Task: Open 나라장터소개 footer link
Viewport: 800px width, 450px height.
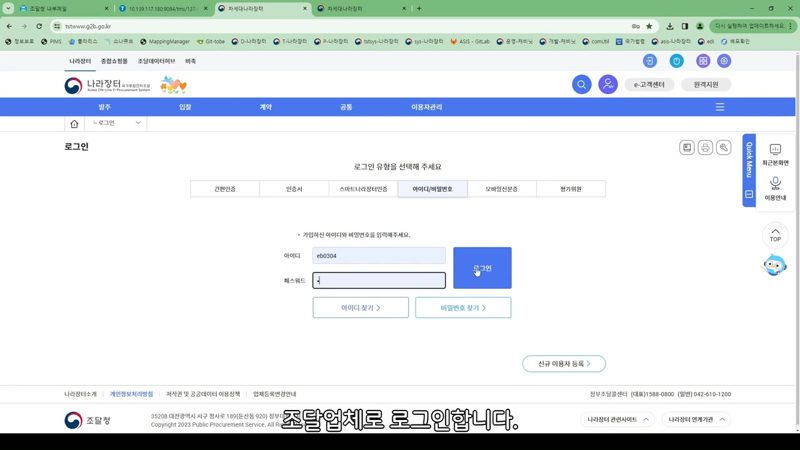Action: click(80, 394)
